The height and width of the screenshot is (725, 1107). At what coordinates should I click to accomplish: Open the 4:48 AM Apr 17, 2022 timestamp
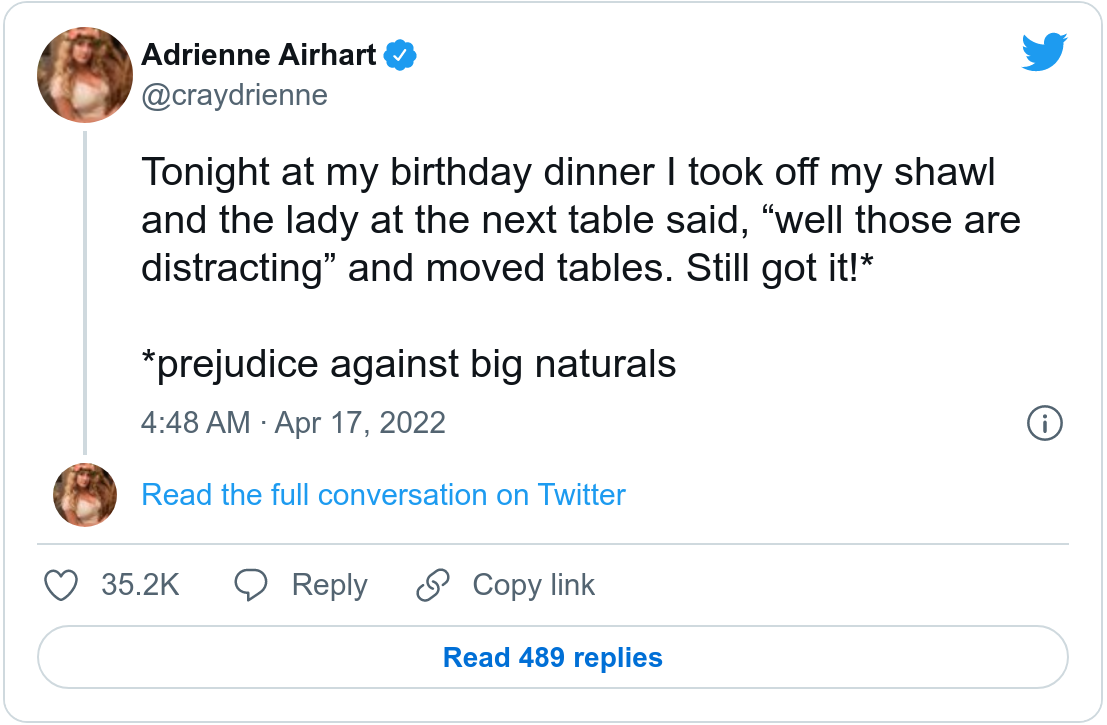293,422
